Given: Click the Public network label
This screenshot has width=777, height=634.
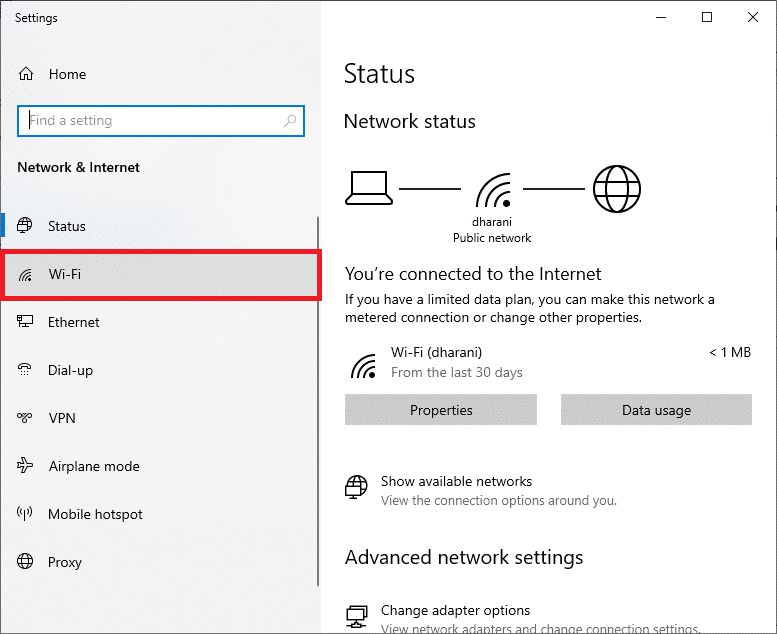Looking at the screenshot, I should pos(492,238).
